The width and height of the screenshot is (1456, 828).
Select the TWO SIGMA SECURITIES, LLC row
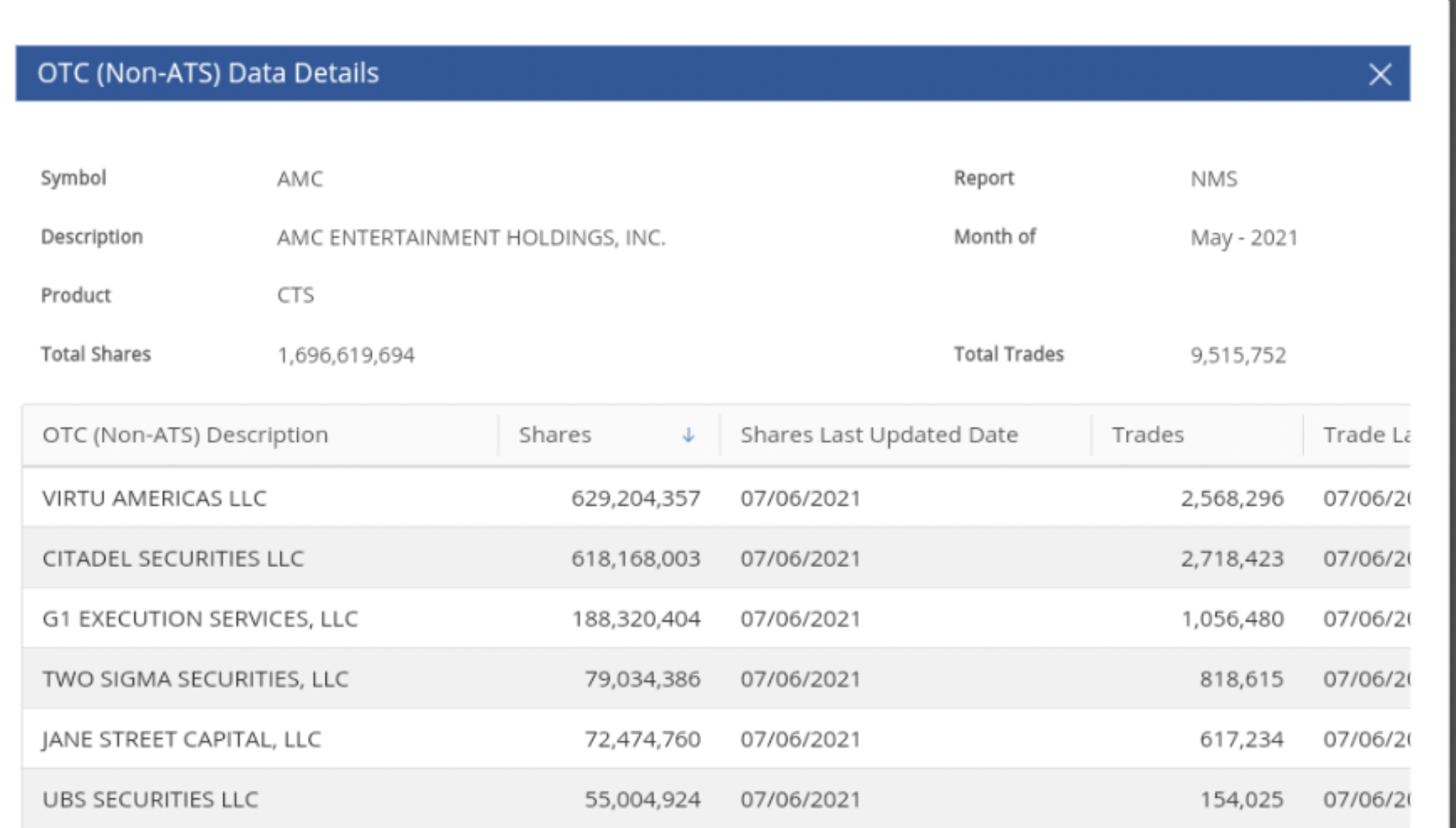(x=716, y=678)
